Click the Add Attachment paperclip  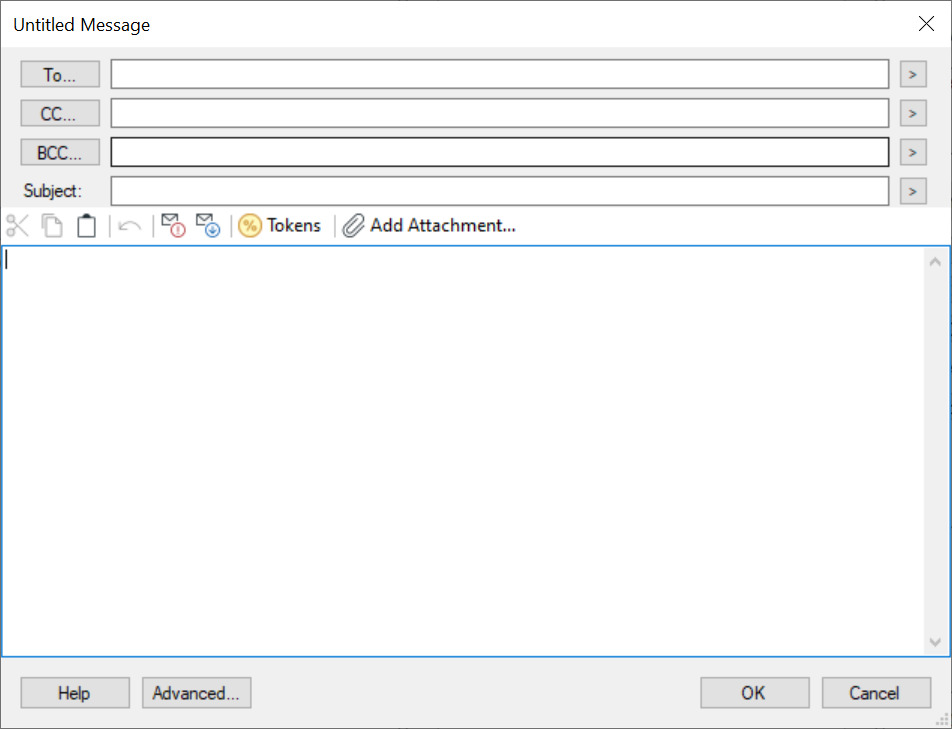429,226
